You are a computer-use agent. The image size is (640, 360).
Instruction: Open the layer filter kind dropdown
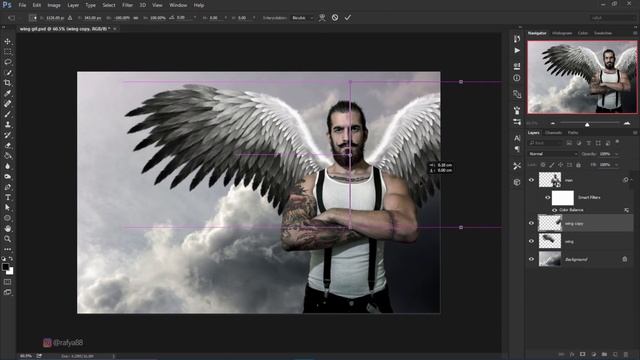coord(546,143)
